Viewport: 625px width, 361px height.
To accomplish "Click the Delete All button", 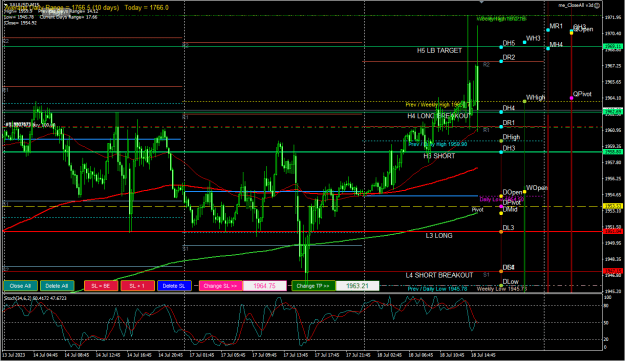I will click(x=57, y=286).
